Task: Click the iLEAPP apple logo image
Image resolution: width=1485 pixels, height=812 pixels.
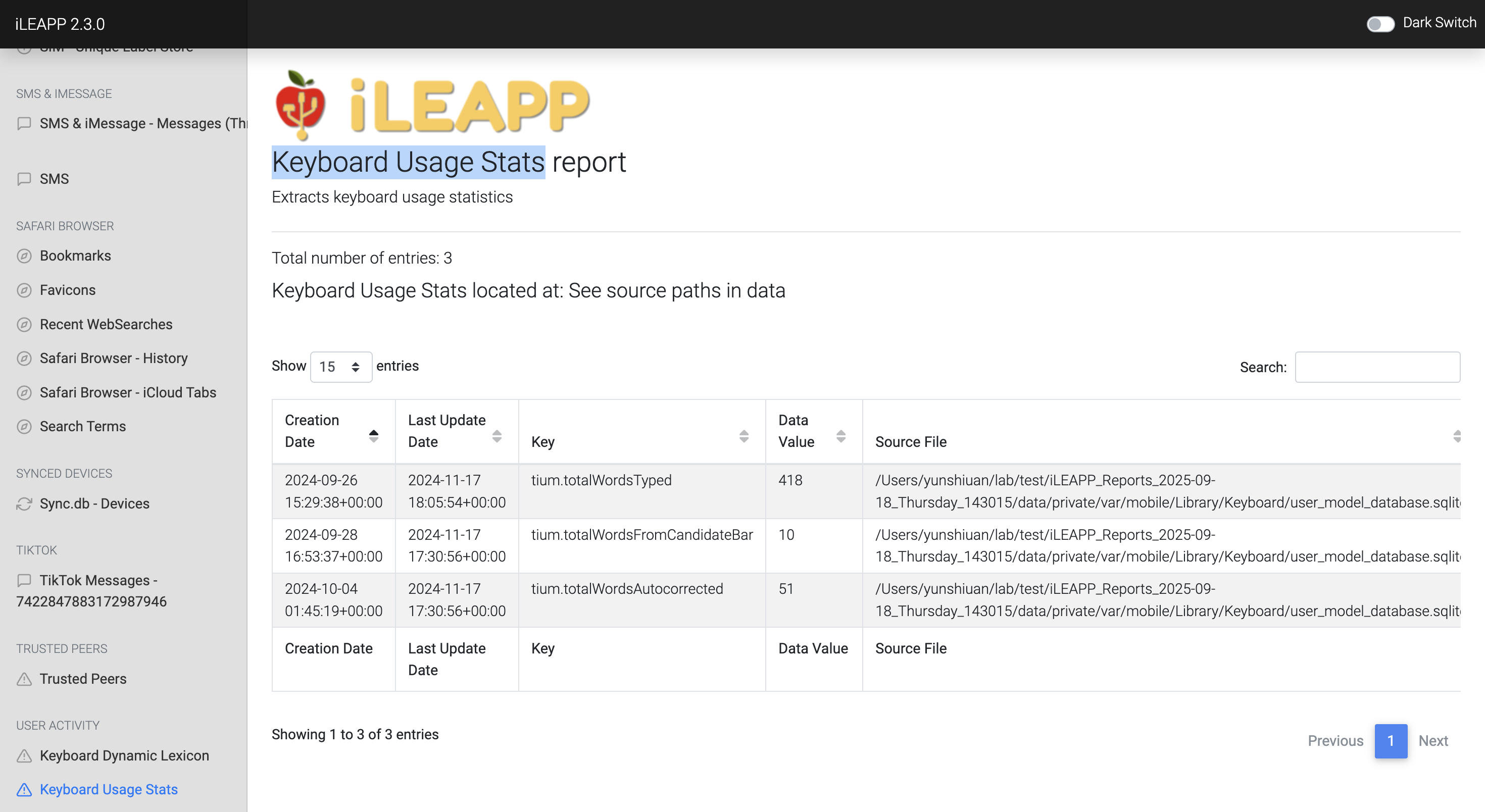Action: click(x=301, y=106)
